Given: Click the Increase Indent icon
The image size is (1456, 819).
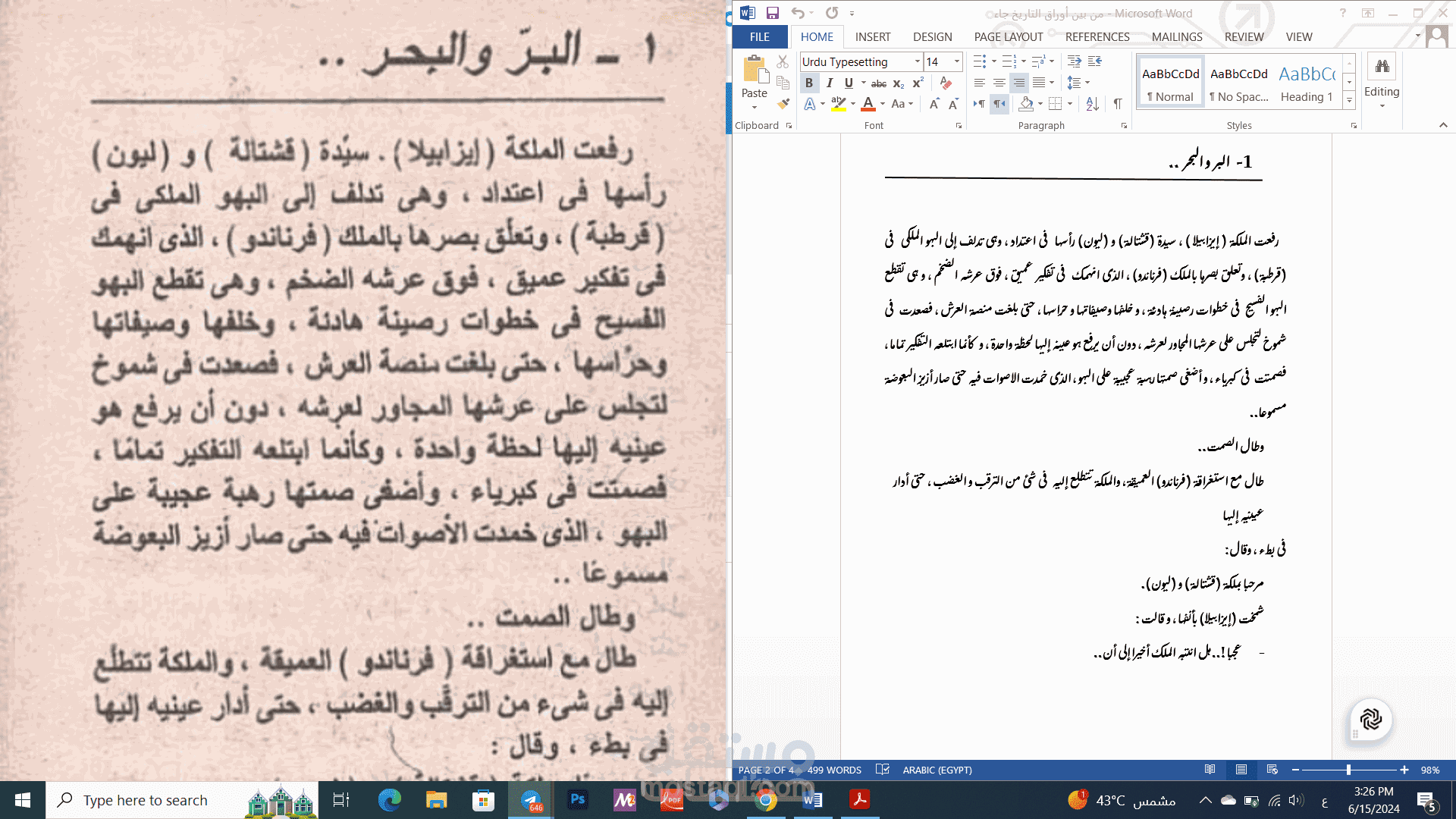Looking at the screenshot, I should (1094, 61).
